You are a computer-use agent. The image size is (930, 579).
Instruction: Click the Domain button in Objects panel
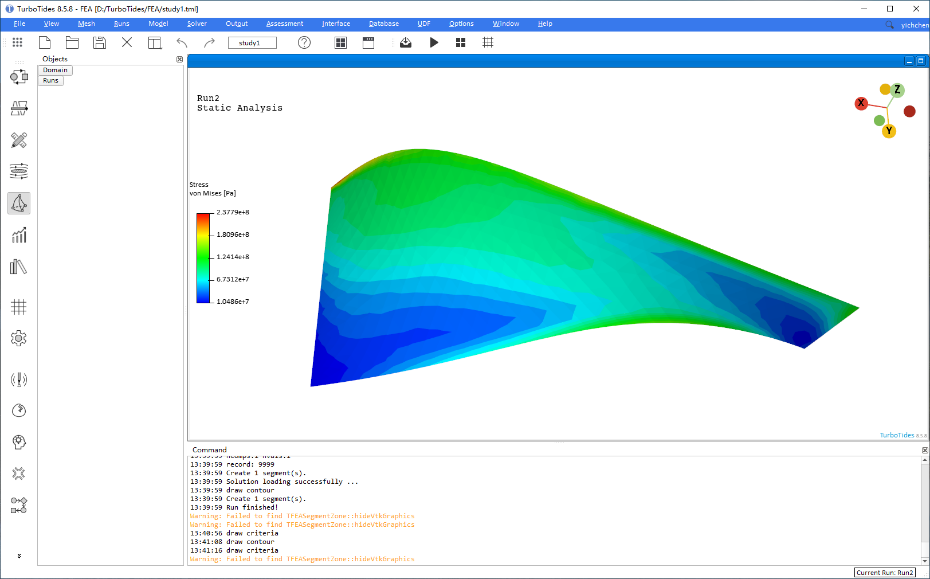[55, 70]
